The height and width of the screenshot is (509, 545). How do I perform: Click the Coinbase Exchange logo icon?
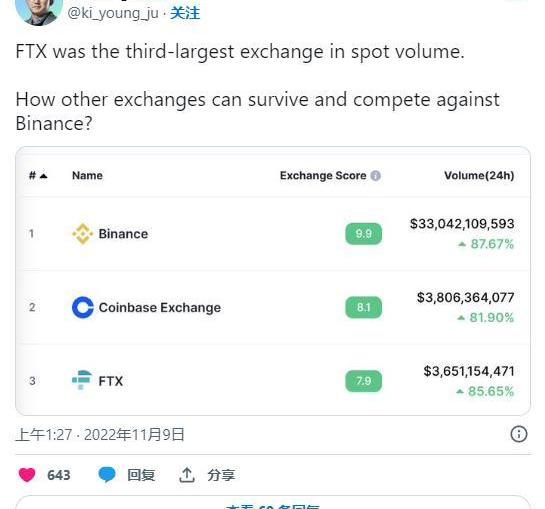[82, 307]
